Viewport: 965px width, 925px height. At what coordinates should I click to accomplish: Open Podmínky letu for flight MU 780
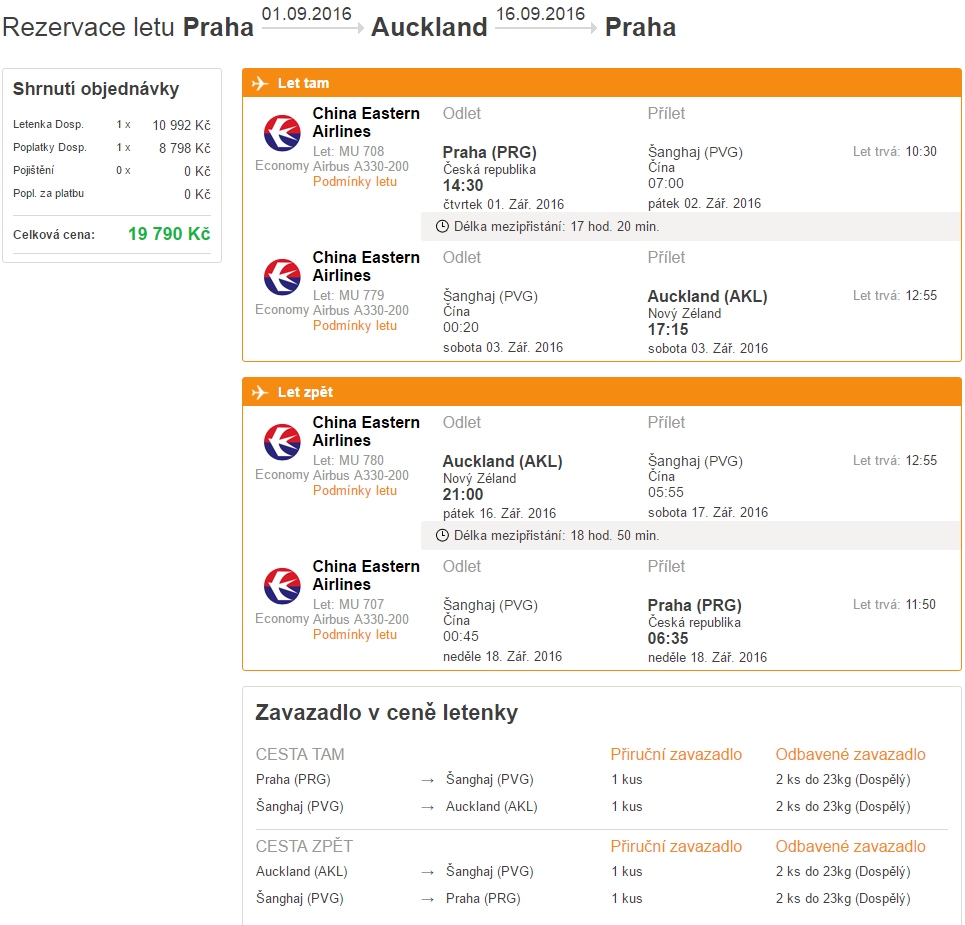[x=354, y=491]
